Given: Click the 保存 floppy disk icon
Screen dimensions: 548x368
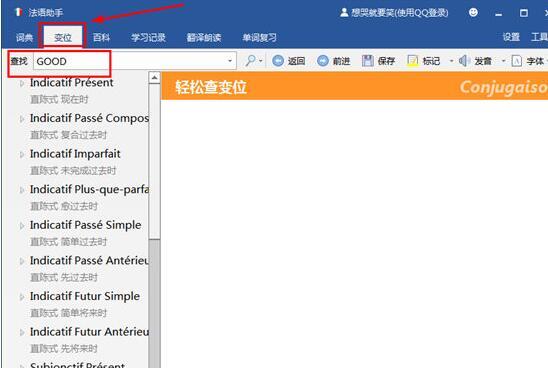Looking at the screenshot, I should point(368,61).
